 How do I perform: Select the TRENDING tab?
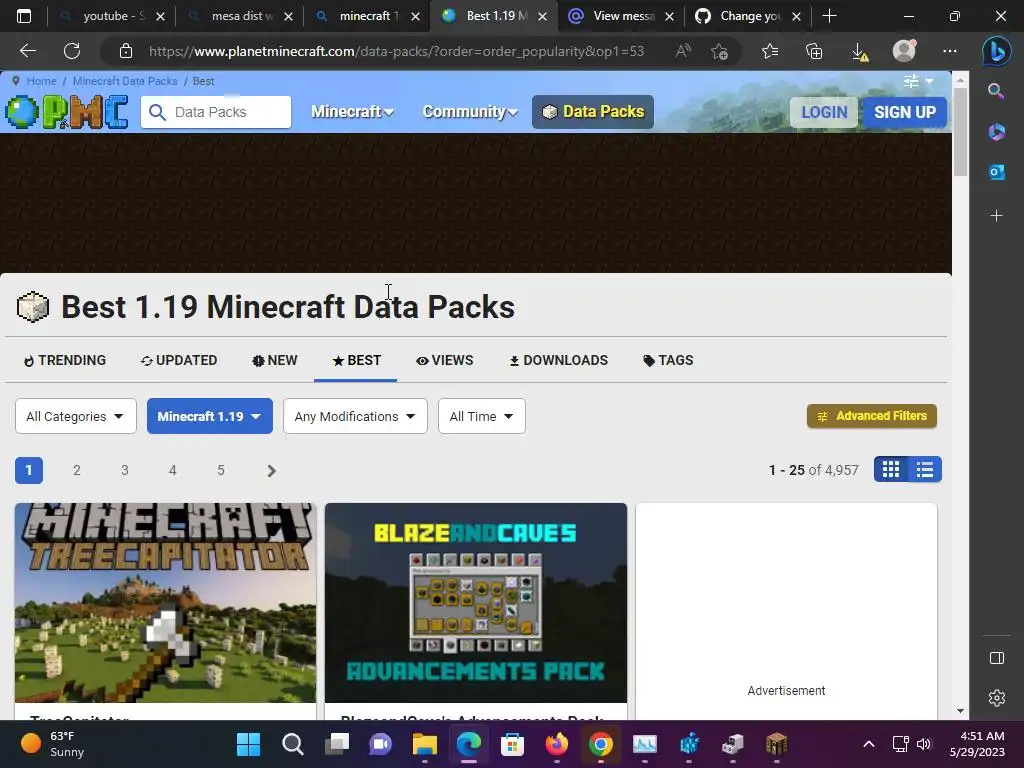click(x=65, y=360)
